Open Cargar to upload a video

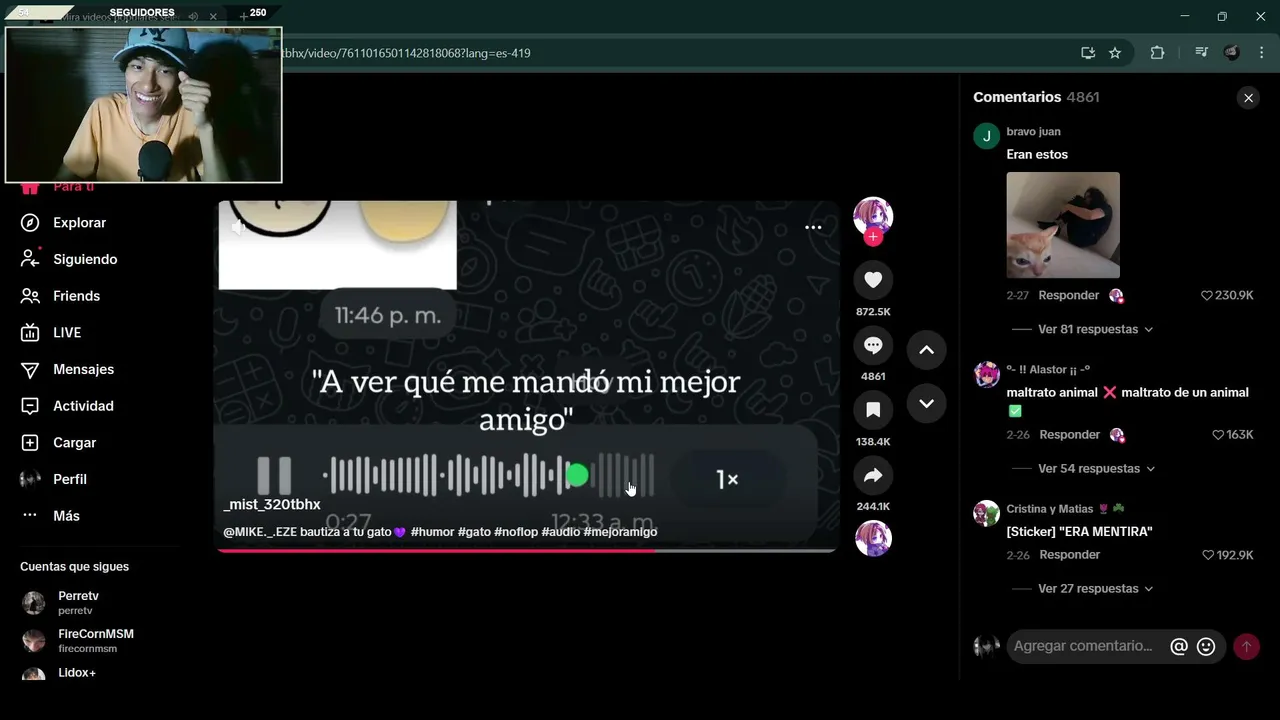tap(60, 443)
